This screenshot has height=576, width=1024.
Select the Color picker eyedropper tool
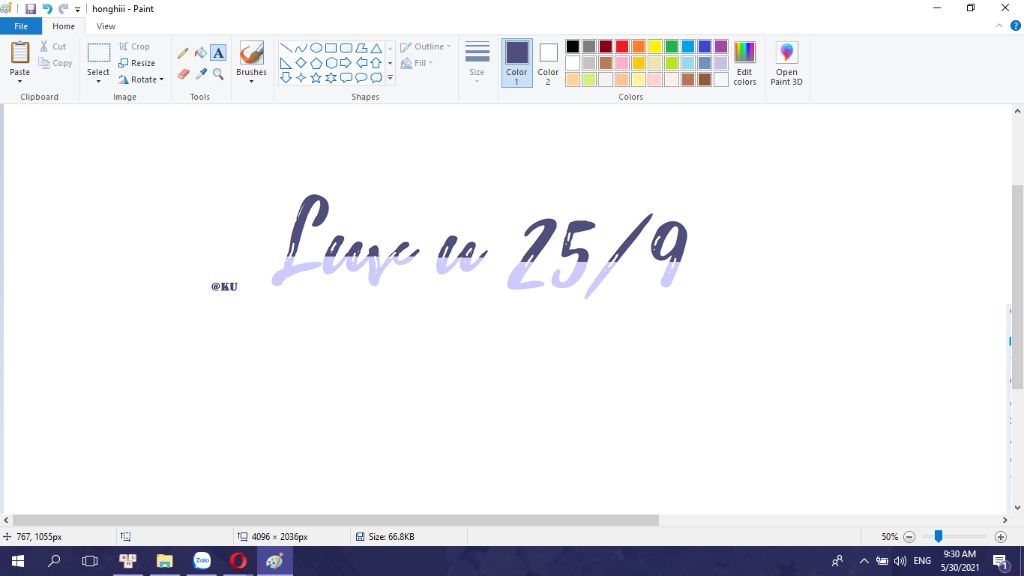[201, 74]
